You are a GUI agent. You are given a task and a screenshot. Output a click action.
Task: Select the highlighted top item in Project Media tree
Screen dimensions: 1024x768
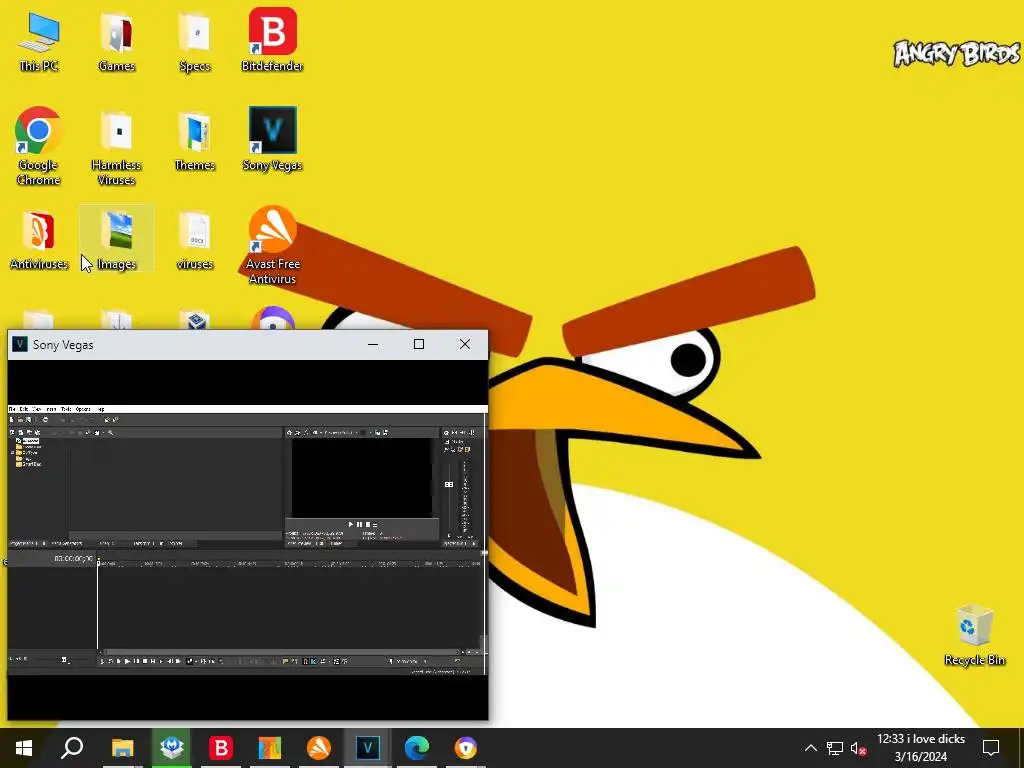tap(31, 441)
